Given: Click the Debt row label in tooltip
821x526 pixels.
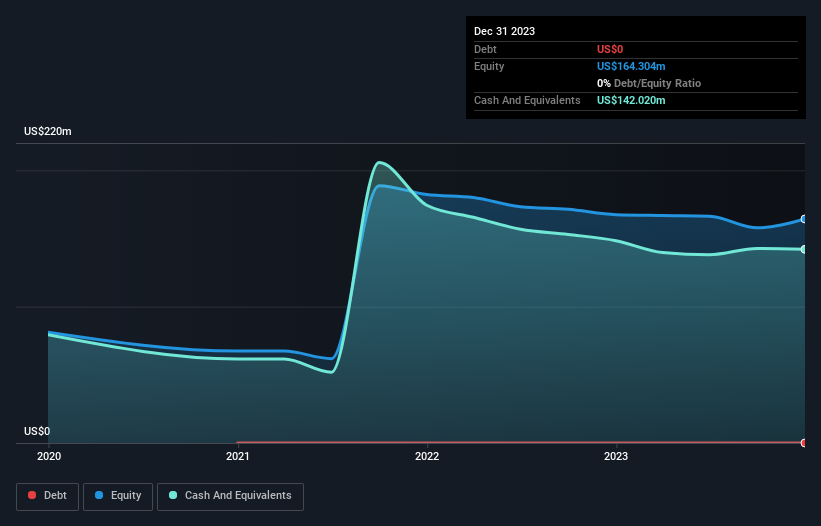Looking at the screenshot, I should click(485, 49).
